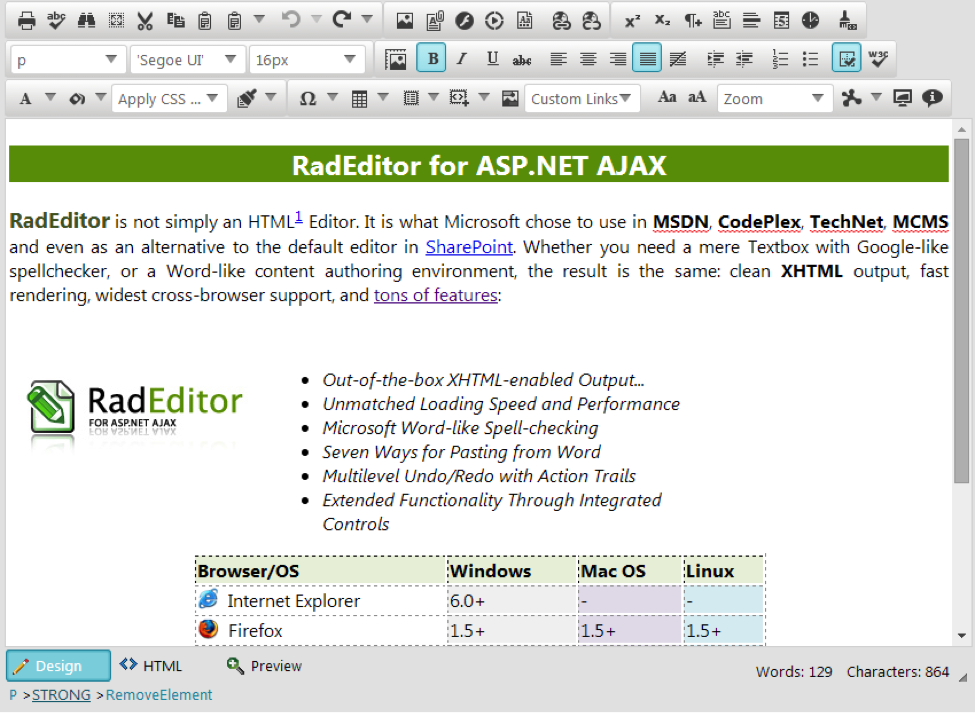Convert text to upper case (aA icon)
The width and height of the screenshot is (975, 713).
[x=697, y=98]
